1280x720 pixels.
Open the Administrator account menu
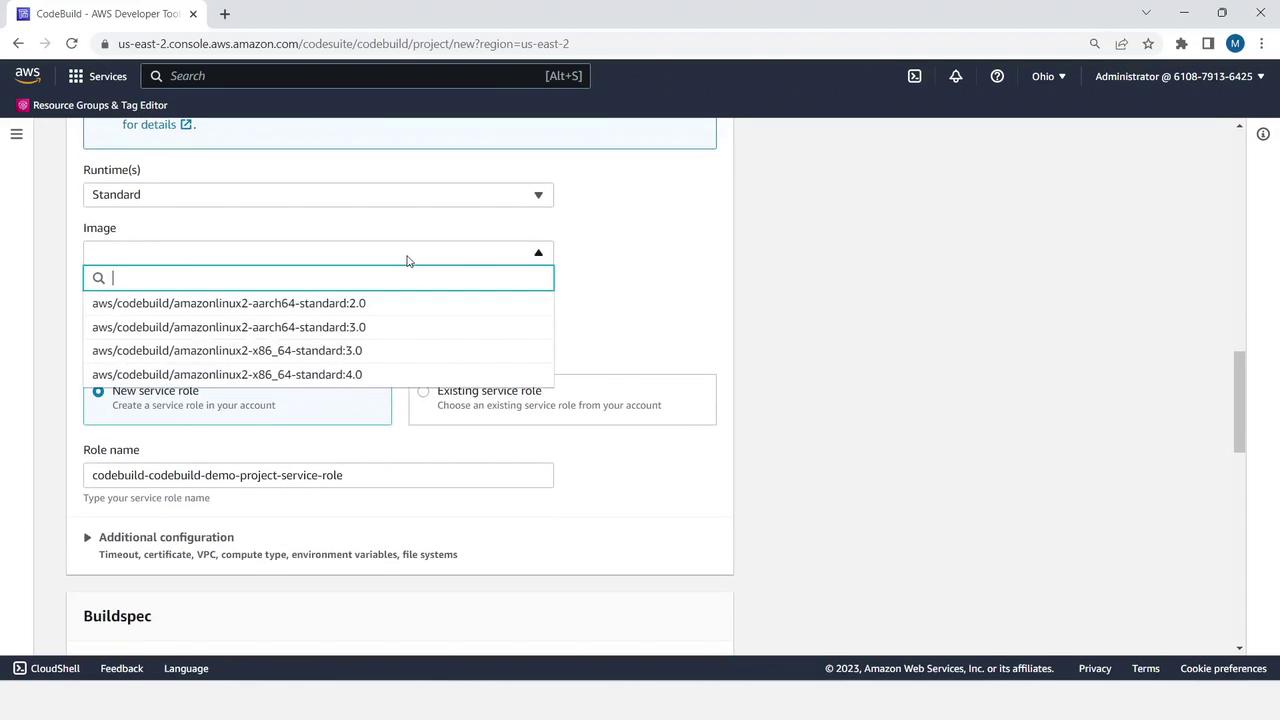click(x=1180, y=76)
